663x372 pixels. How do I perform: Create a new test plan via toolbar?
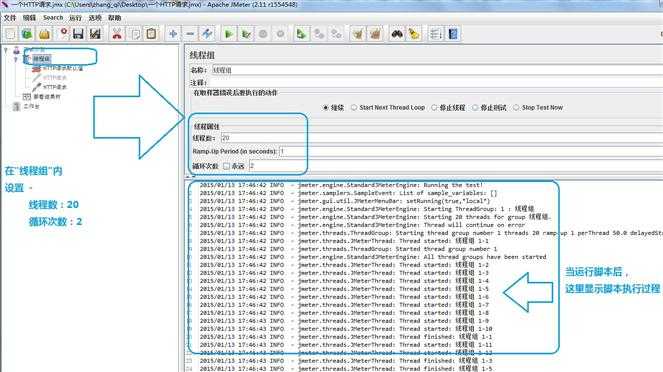[10, 34]
